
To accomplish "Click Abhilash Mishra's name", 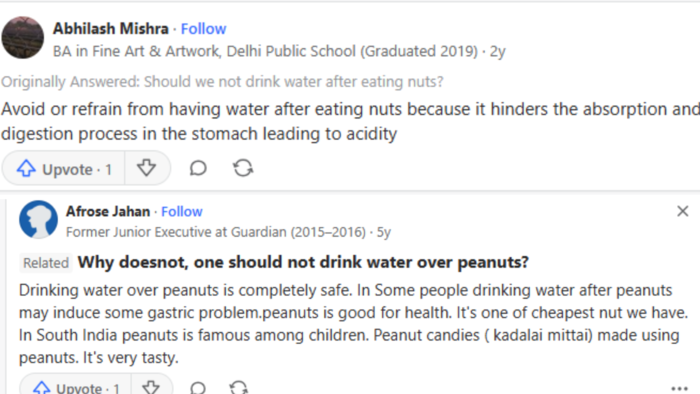I will 111,29.
